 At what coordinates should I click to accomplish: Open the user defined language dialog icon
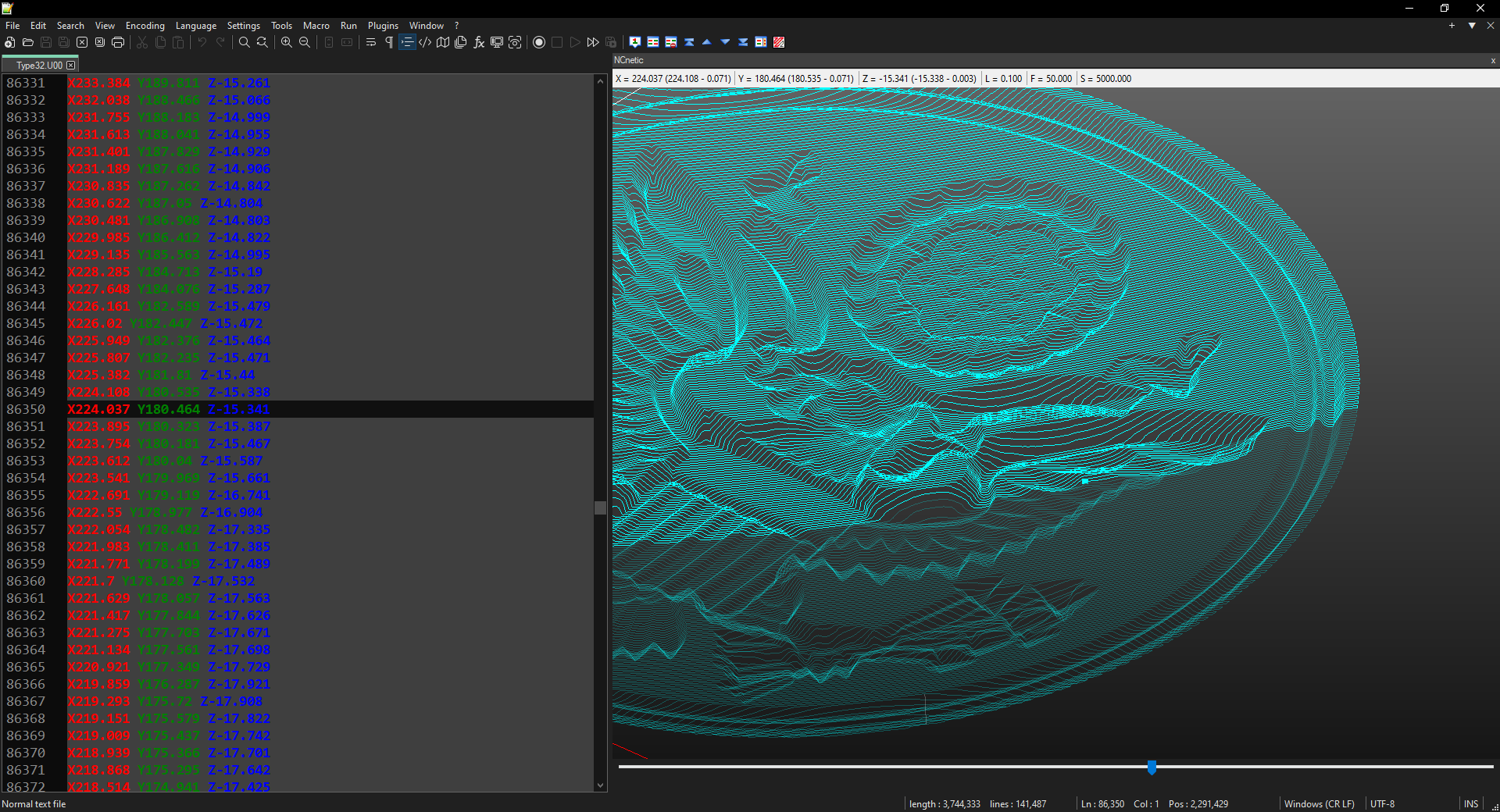click(x=425, y=42)
